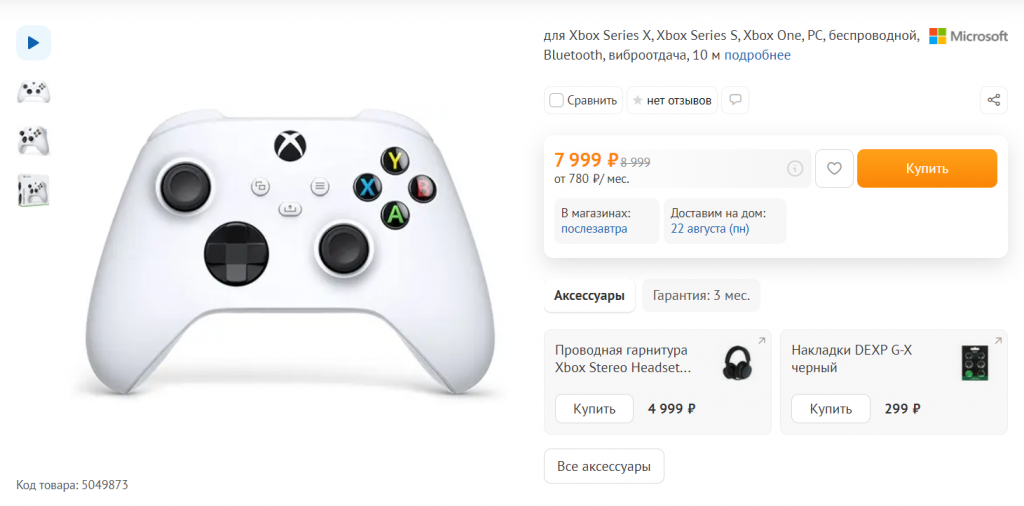Switch to the 'Аксессуары' tab
1024x506 pixels.
(x=589, y=296)
